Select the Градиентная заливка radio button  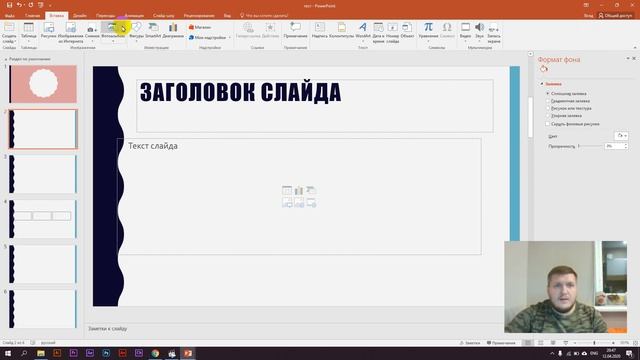coord(548,101)
